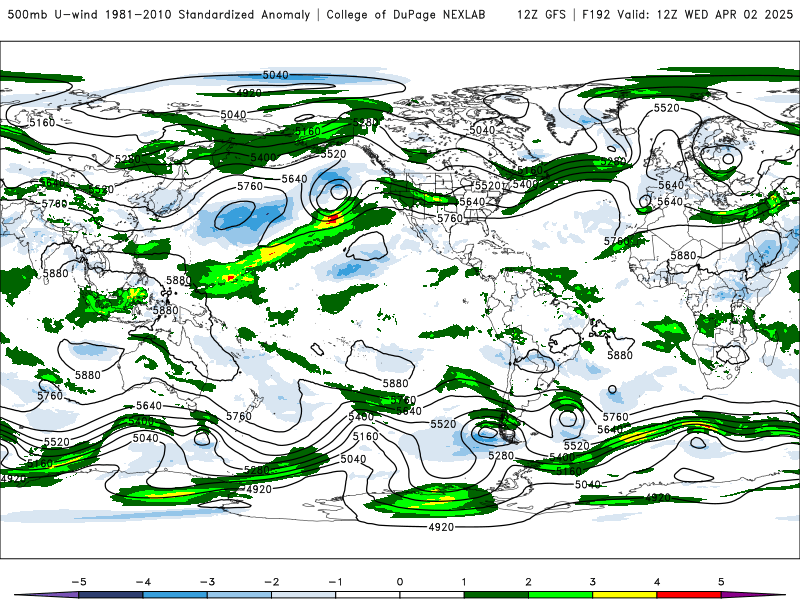The height and width of the screenshot is (600, 800).
Task: Click the pale blue -2 to -1 colorbar segment
Action: [304, 595]
